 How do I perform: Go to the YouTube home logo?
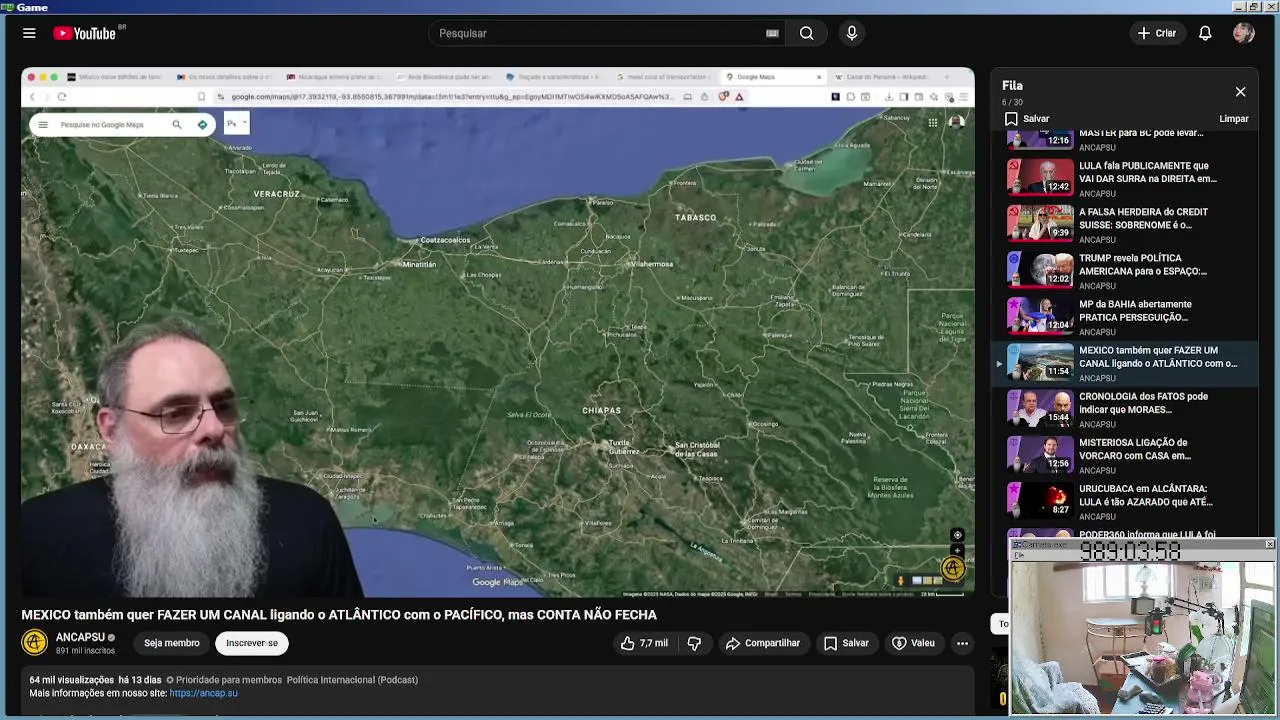pos(85,33)
